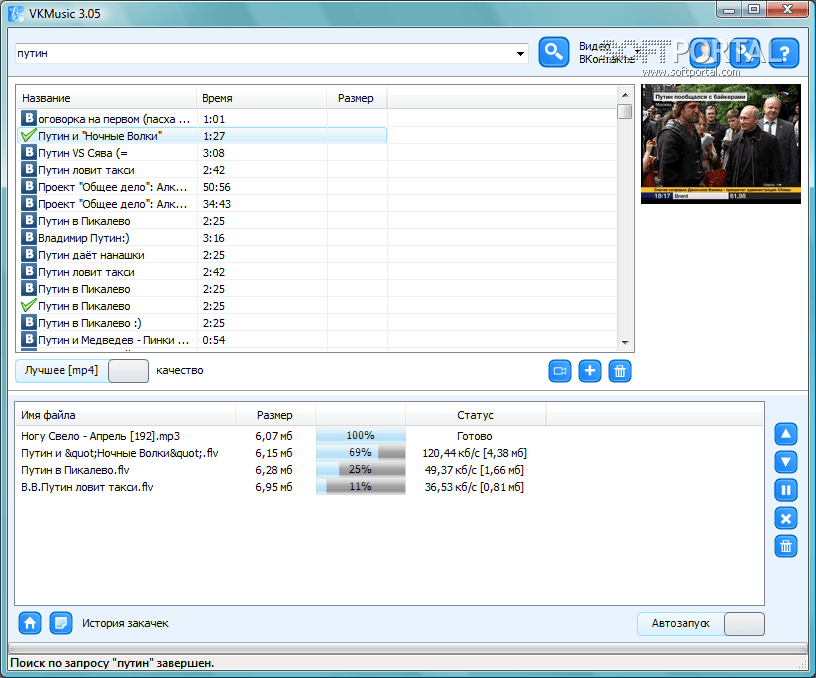Click the 6,95 мб size cell
The width and height of the screenshot is (816, 678).
[x=274, y=487]
